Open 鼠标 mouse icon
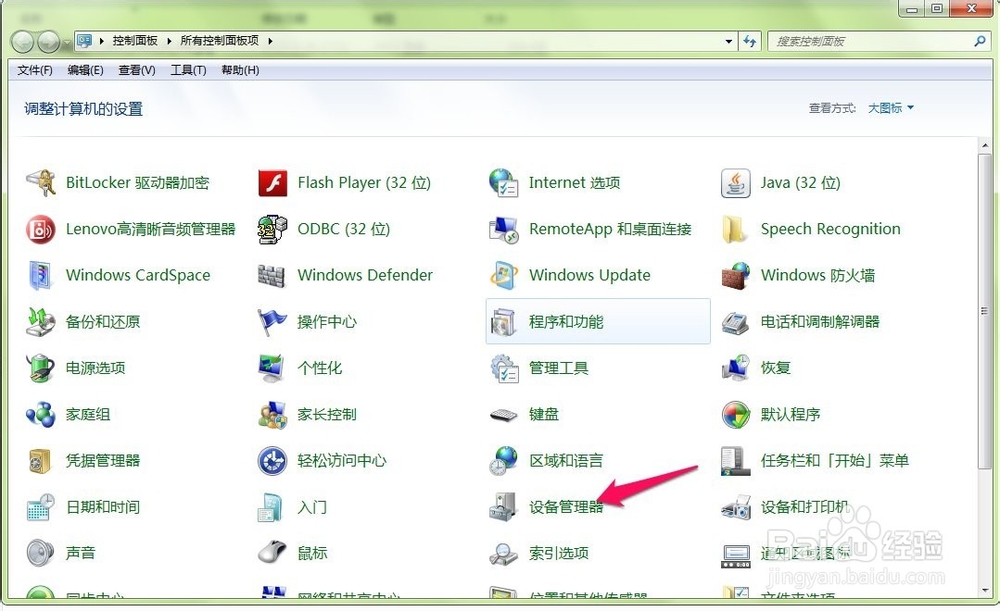 pyautogui.click(x=272, y=553)
